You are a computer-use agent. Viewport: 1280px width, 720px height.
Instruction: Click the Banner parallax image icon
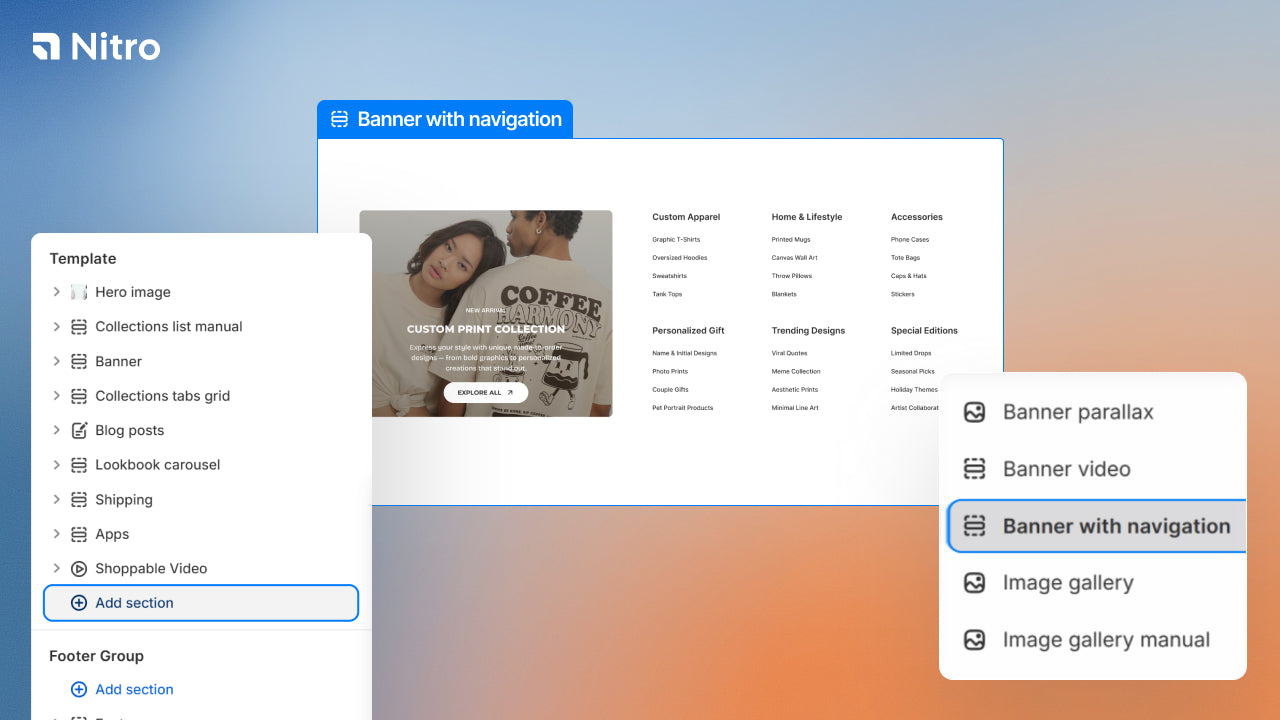[x=974, y=412]
